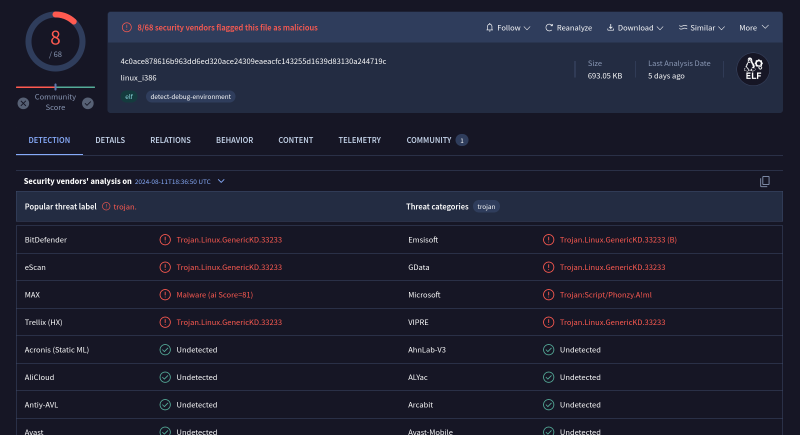Switch to the Behavior tab

point(234,140)
